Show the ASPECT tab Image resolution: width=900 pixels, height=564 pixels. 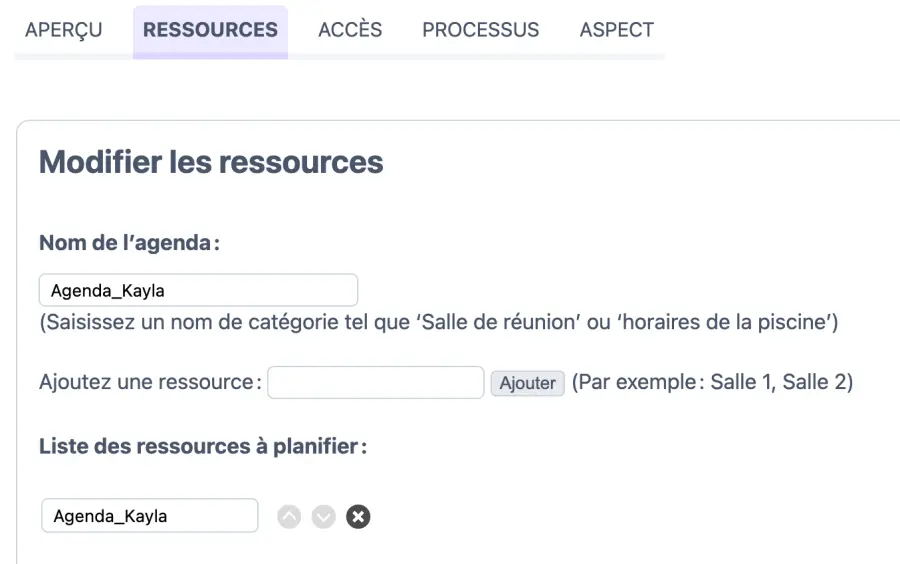616,30
